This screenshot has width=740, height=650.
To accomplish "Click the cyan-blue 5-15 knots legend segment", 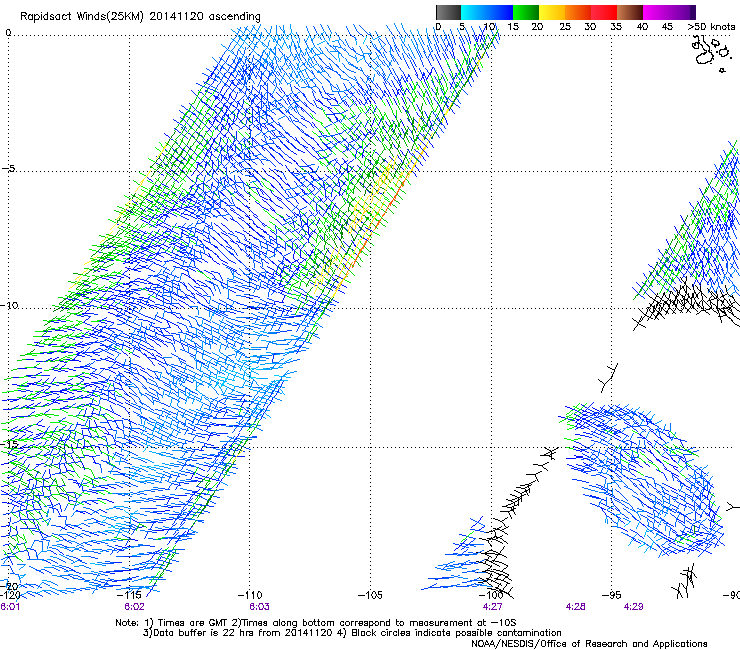I will tap(487, 12).
